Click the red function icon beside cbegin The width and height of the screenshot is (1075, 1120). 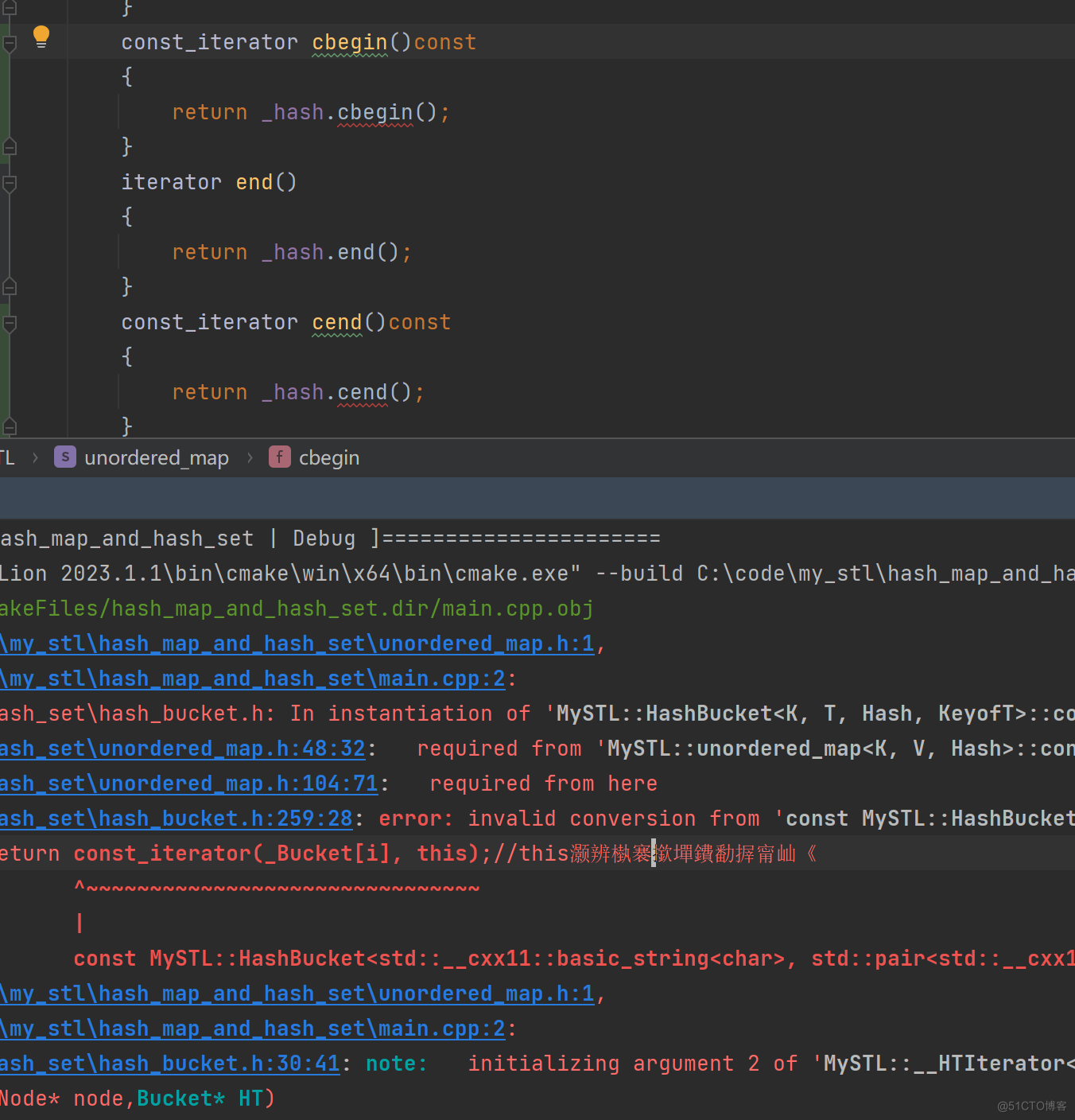point(279,457)
